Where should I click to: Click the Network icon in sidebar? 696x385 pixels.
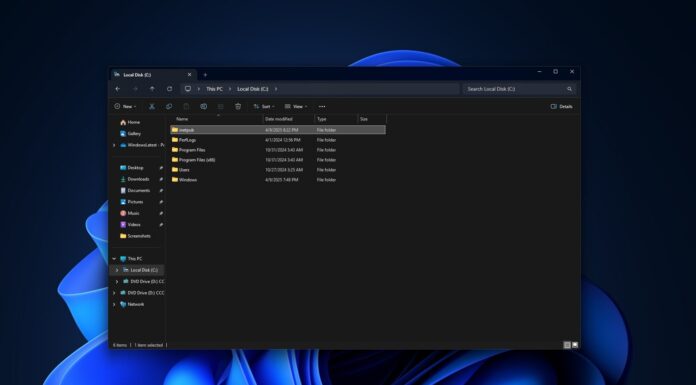(123, 304)
